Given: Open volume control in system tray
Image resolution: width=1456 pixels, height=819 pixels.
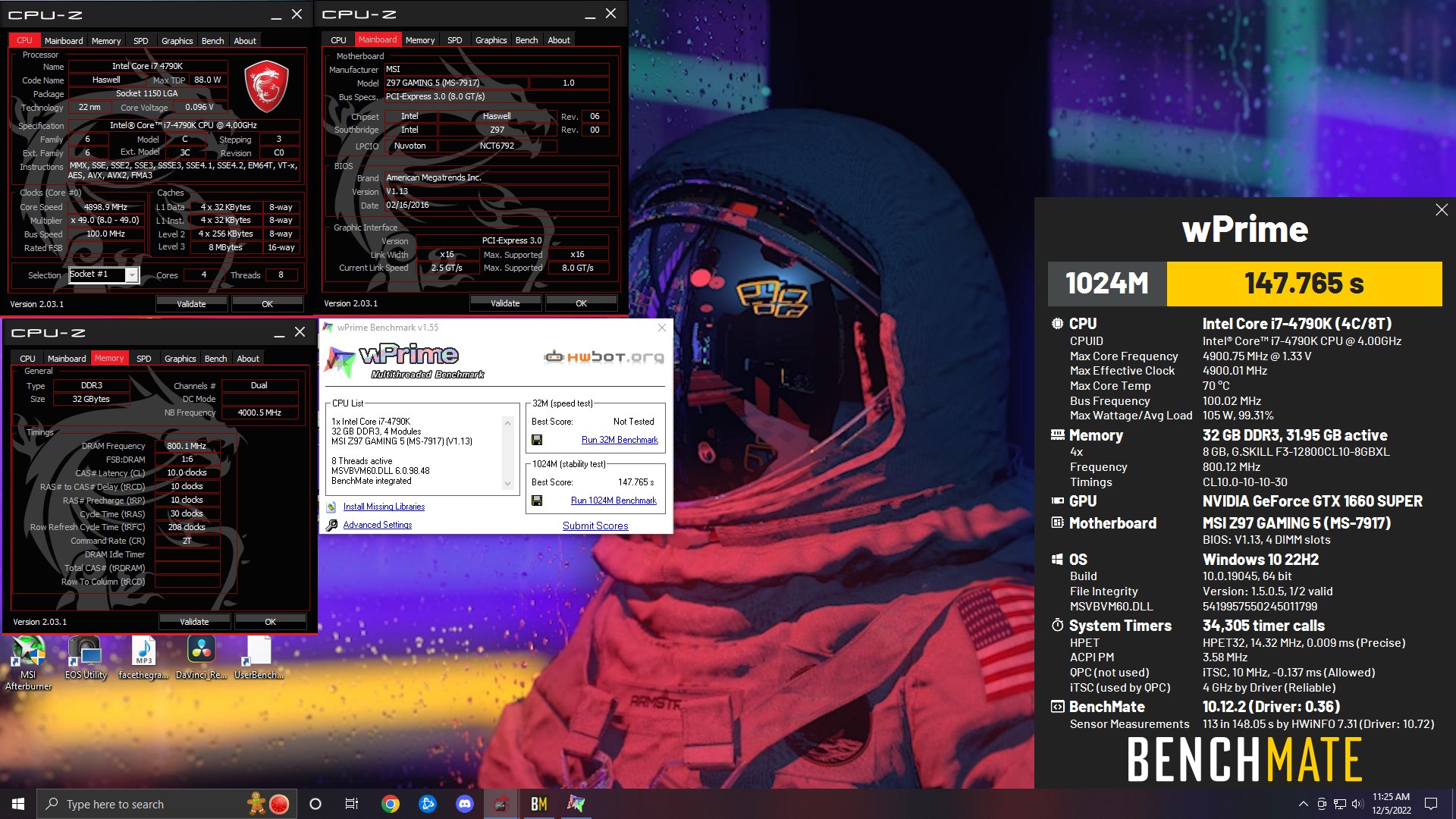Looking at the screenshot, I should 1357,804.
